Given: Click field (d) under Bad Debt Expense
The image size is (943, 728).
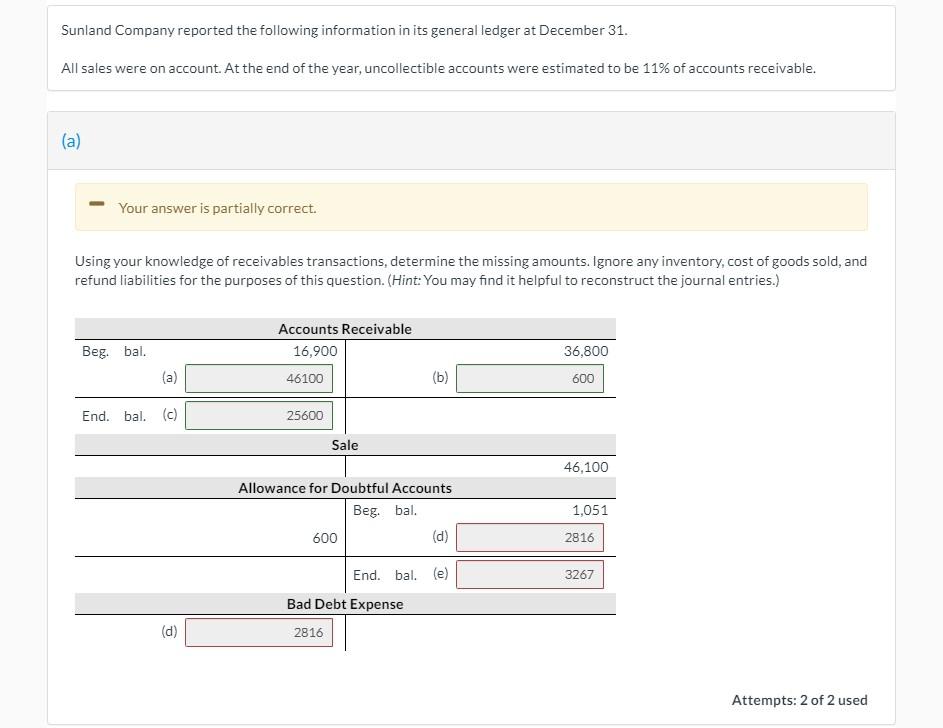Looking at the screenshot, I should (x=258, y=631).
